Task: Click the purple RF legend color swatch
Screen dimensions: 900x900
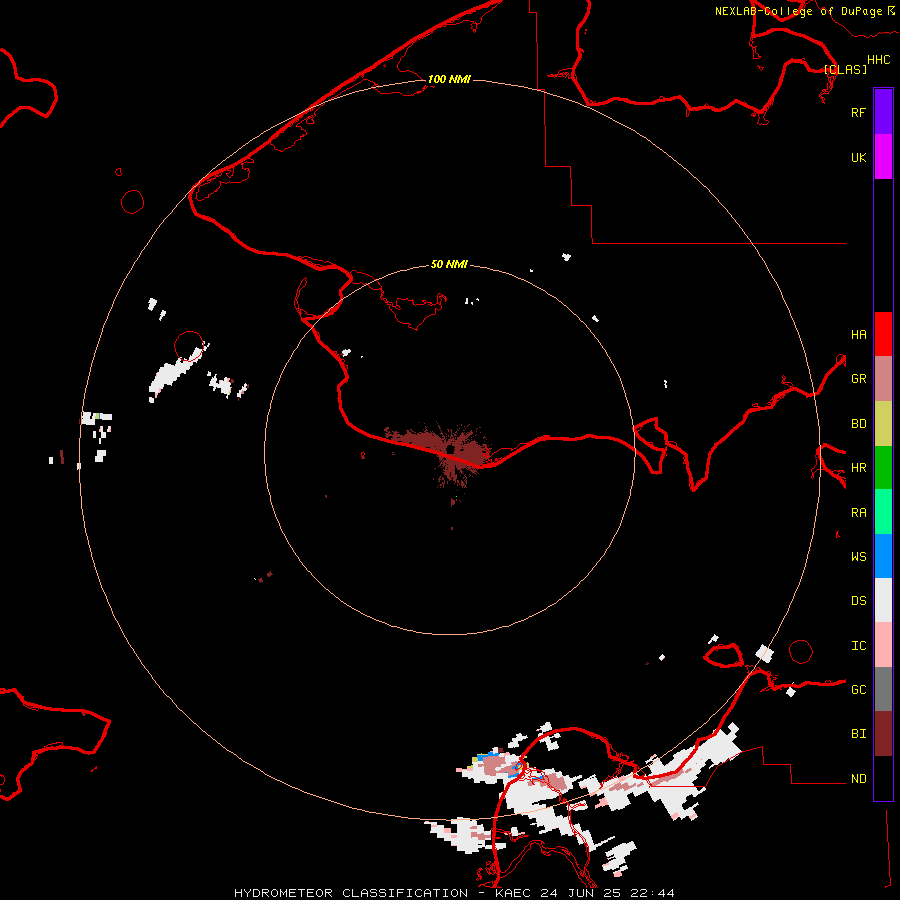Action: pyautogui.click(x=883, y=112)
